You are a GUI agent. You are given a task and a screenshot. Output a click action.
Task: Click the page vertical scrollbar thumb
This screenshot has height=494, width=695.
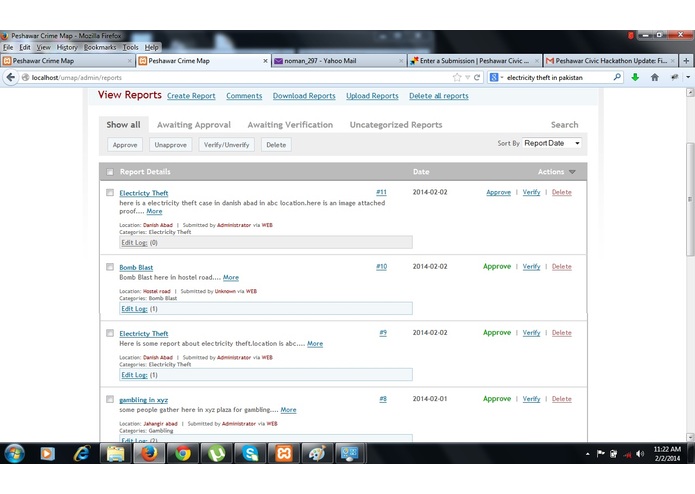[690, 199]
